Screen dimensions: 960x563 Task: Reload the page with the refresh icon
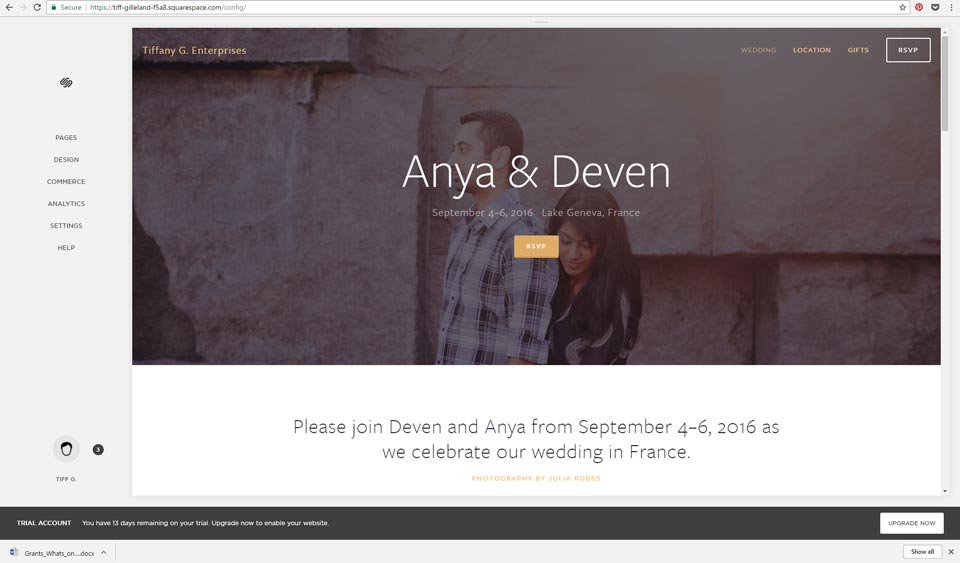coord(37,7)
